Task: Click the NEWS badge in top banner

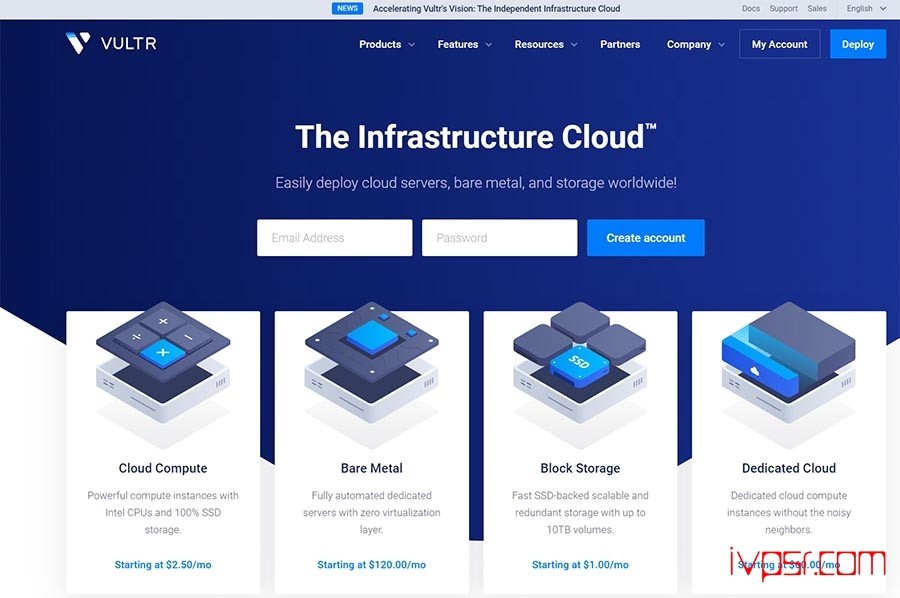Action: tap(347, 9)
